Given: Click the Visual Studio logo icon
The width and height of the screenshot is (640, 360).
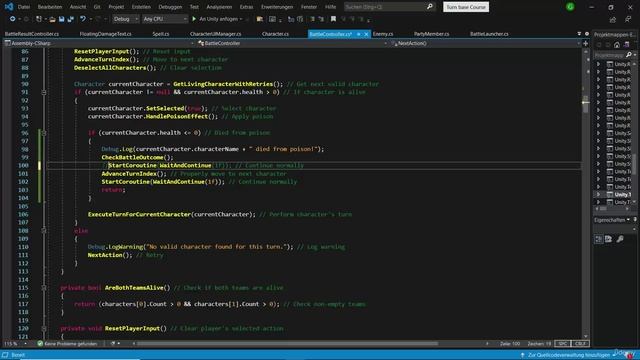Looking at the screenshot, I should pyautogui.click(x=9, y=7).
